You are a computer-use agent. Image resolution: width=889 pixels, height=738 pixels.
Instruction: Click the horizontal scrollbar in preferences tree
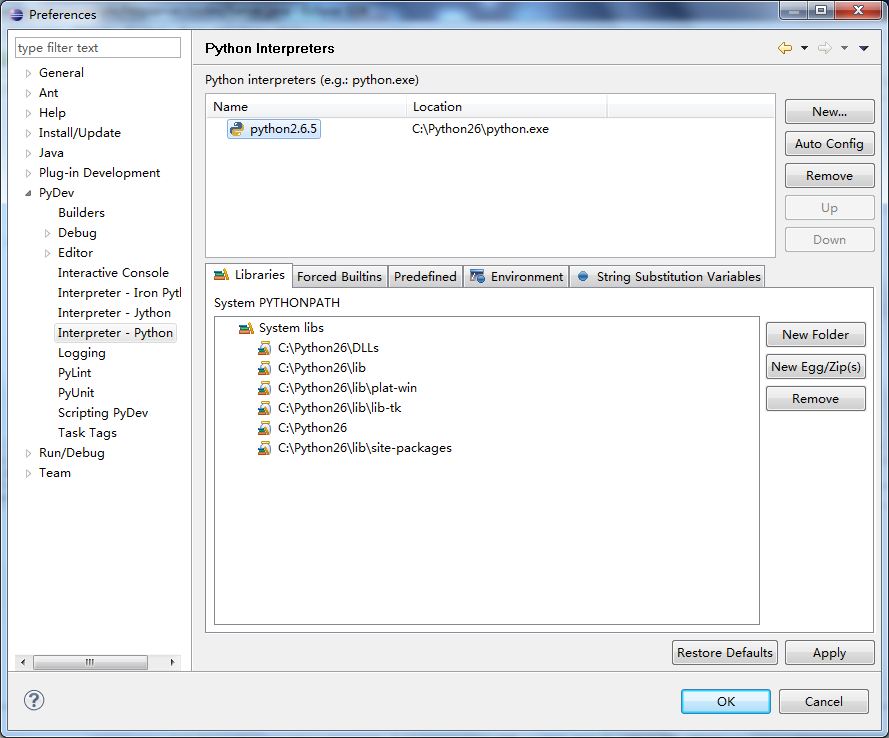point(89,662)
